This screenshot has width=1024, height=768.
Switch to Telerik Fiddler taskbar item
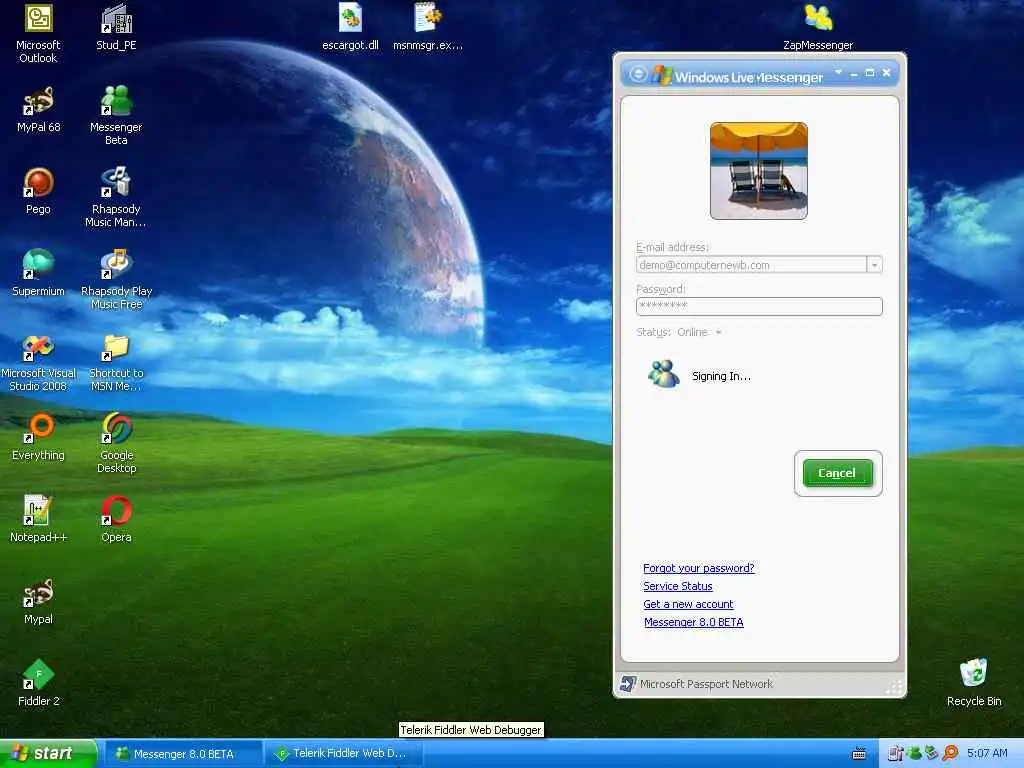coord(344,754)
